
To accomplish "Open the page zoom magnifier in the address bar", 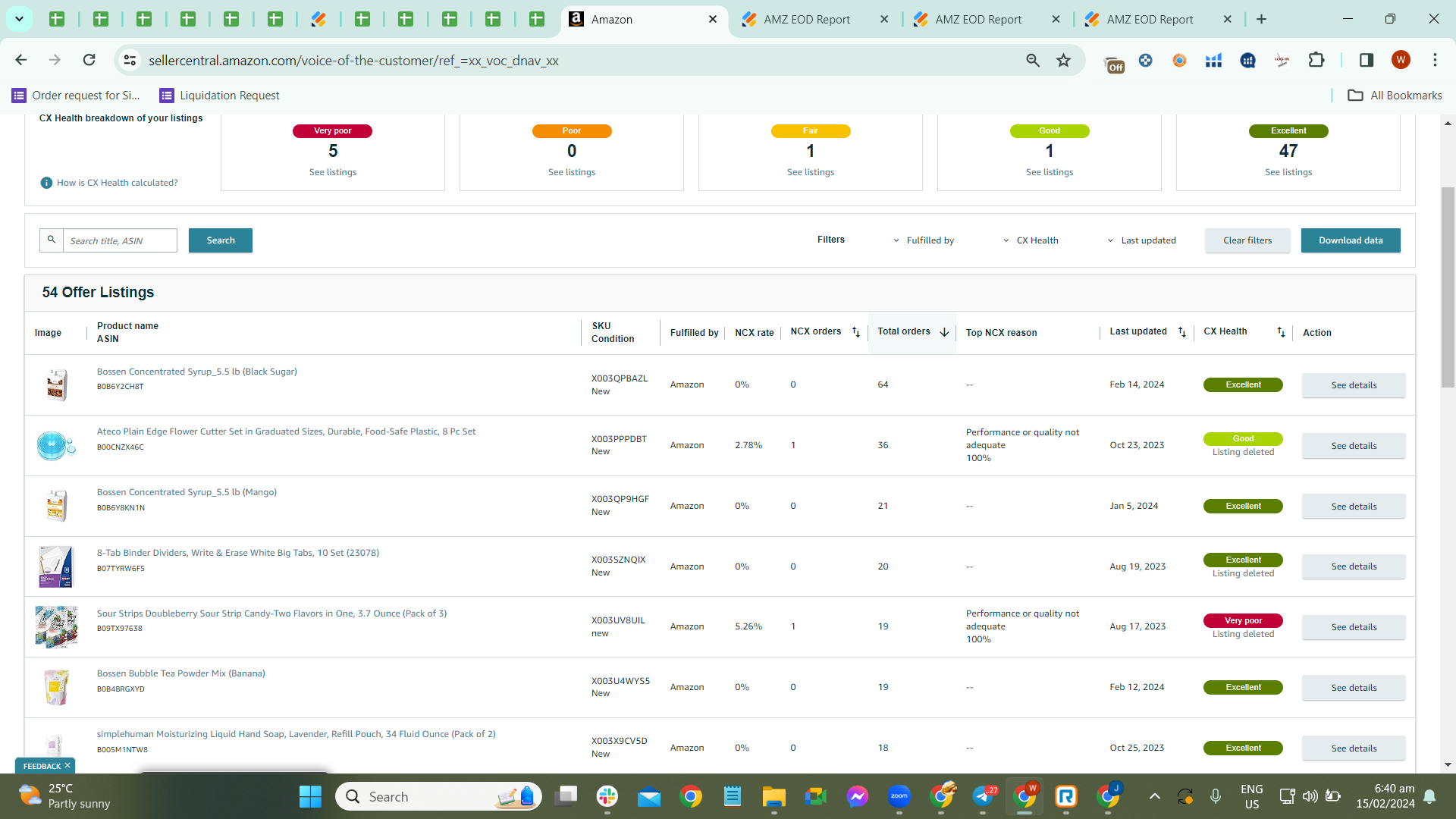I will tap(1032, 60).
